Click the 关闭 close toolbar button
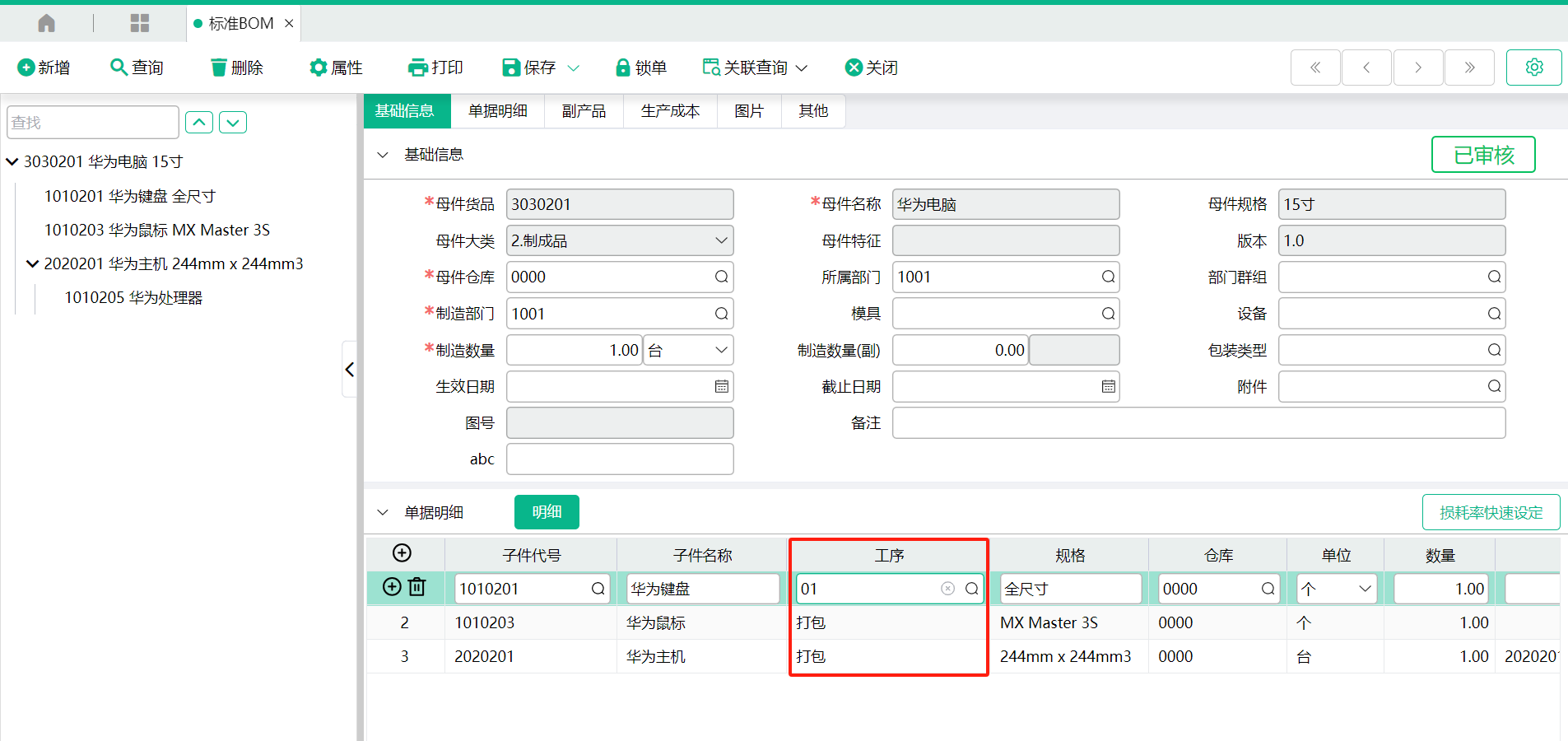The image size is (1568, 741). pyautogui.click(x=872, y=68)
